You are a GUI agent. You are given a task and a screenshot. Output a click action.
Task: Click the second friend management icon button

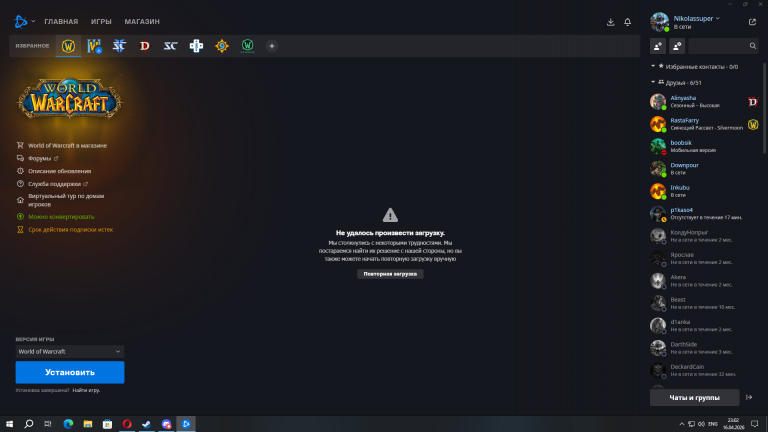[x=677, y=46]
